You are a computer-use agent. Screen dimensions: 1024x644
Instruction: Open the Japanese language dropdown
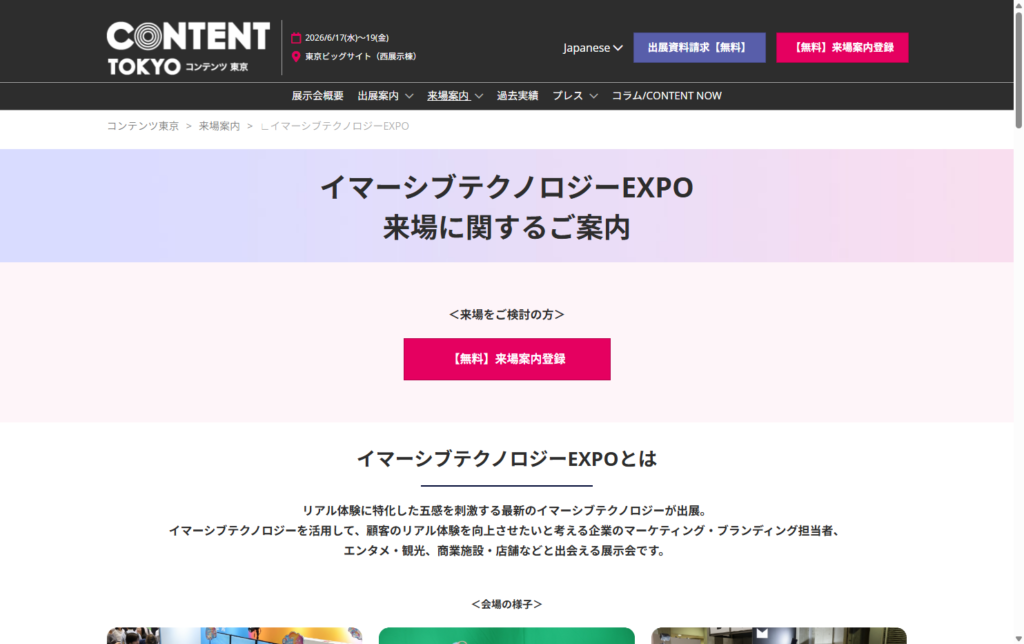(x=592, y=48)
